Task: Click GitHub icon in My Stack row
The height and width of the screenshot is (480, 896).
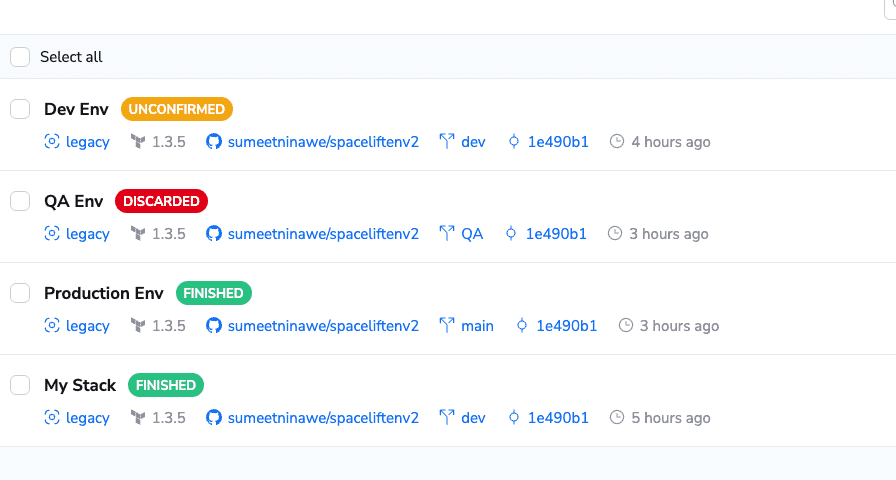Action: (x=214, y=417)
